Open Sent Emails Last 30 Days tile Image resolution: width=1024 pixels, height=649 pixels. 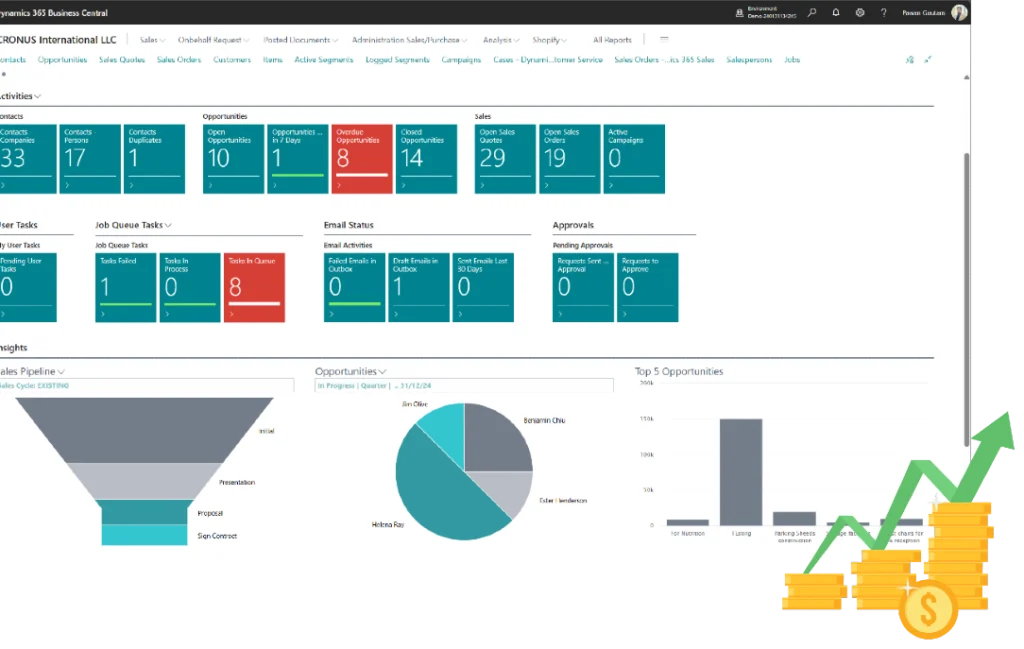pyautogui.click(x=483, y=287)
